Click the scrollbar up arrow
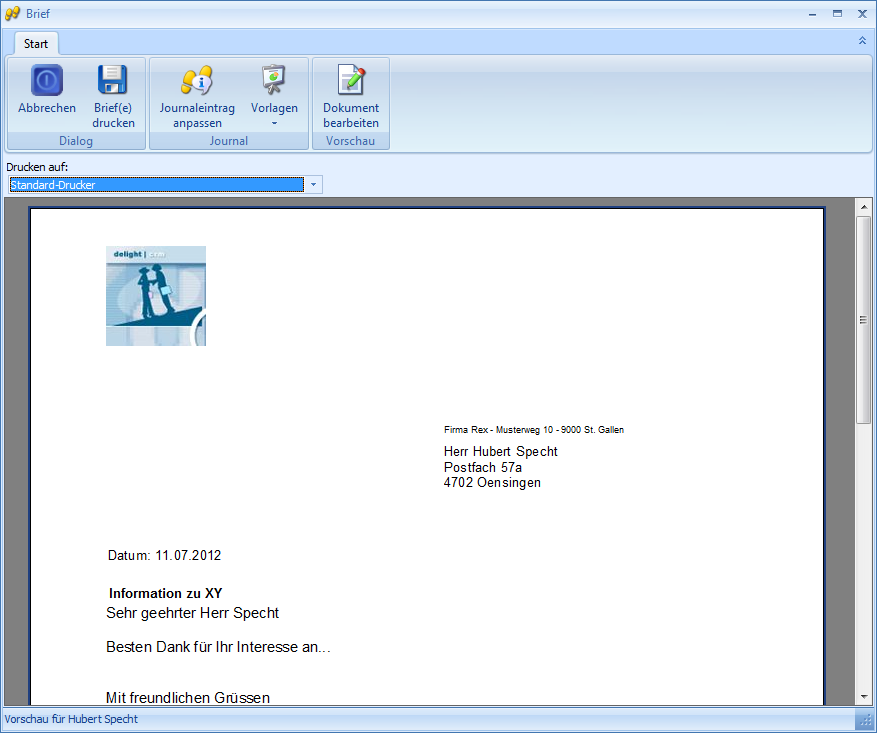The image size is (877, 733). click(x=862, y=207)
